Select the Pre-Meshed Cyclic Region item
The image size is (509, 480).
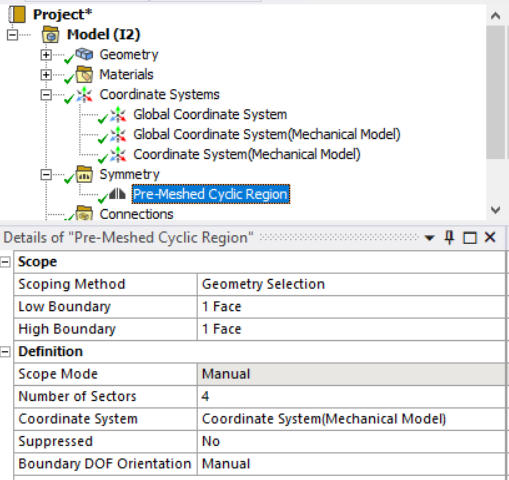[x=211, y=194]
